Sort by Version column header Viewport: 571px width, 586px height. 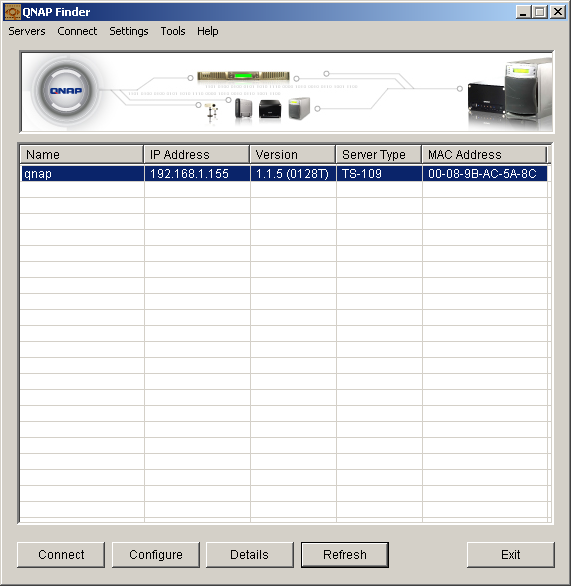point(293,154)
